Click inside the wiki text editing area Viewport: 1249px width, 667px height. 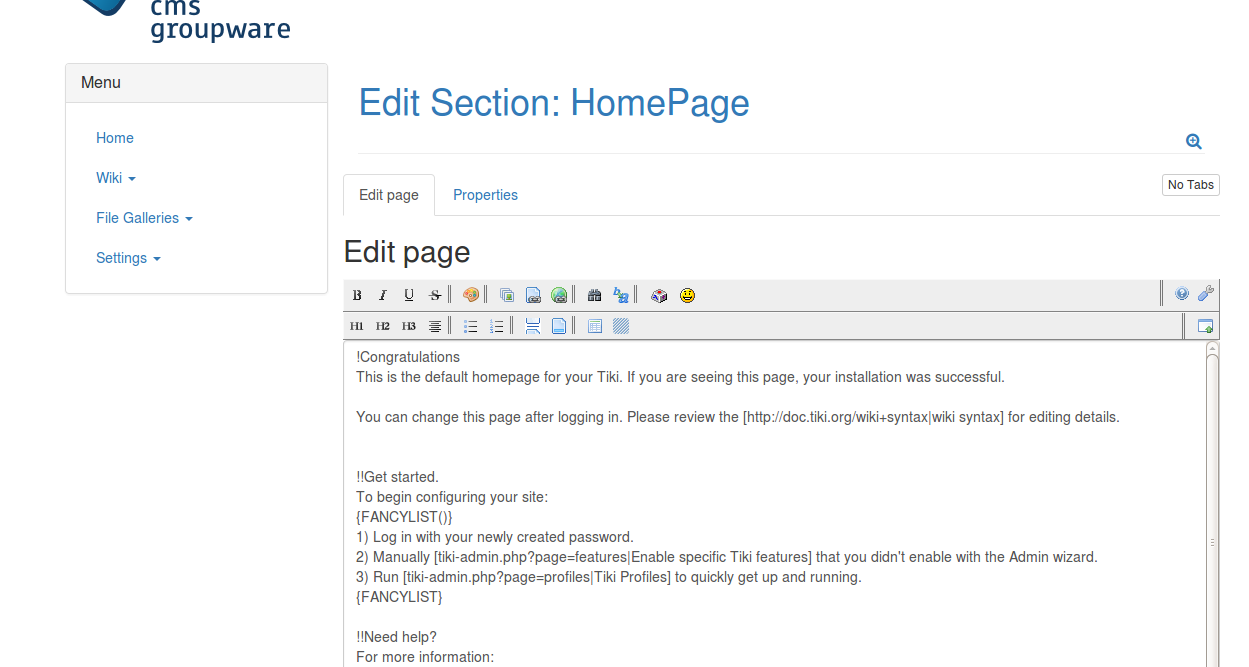[775, 503]
